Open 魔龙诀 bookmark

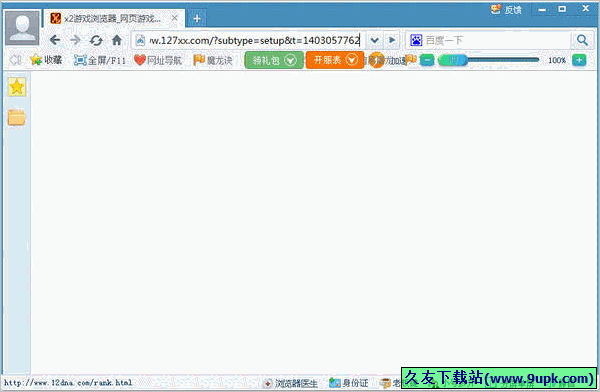(x=213, y=60)
